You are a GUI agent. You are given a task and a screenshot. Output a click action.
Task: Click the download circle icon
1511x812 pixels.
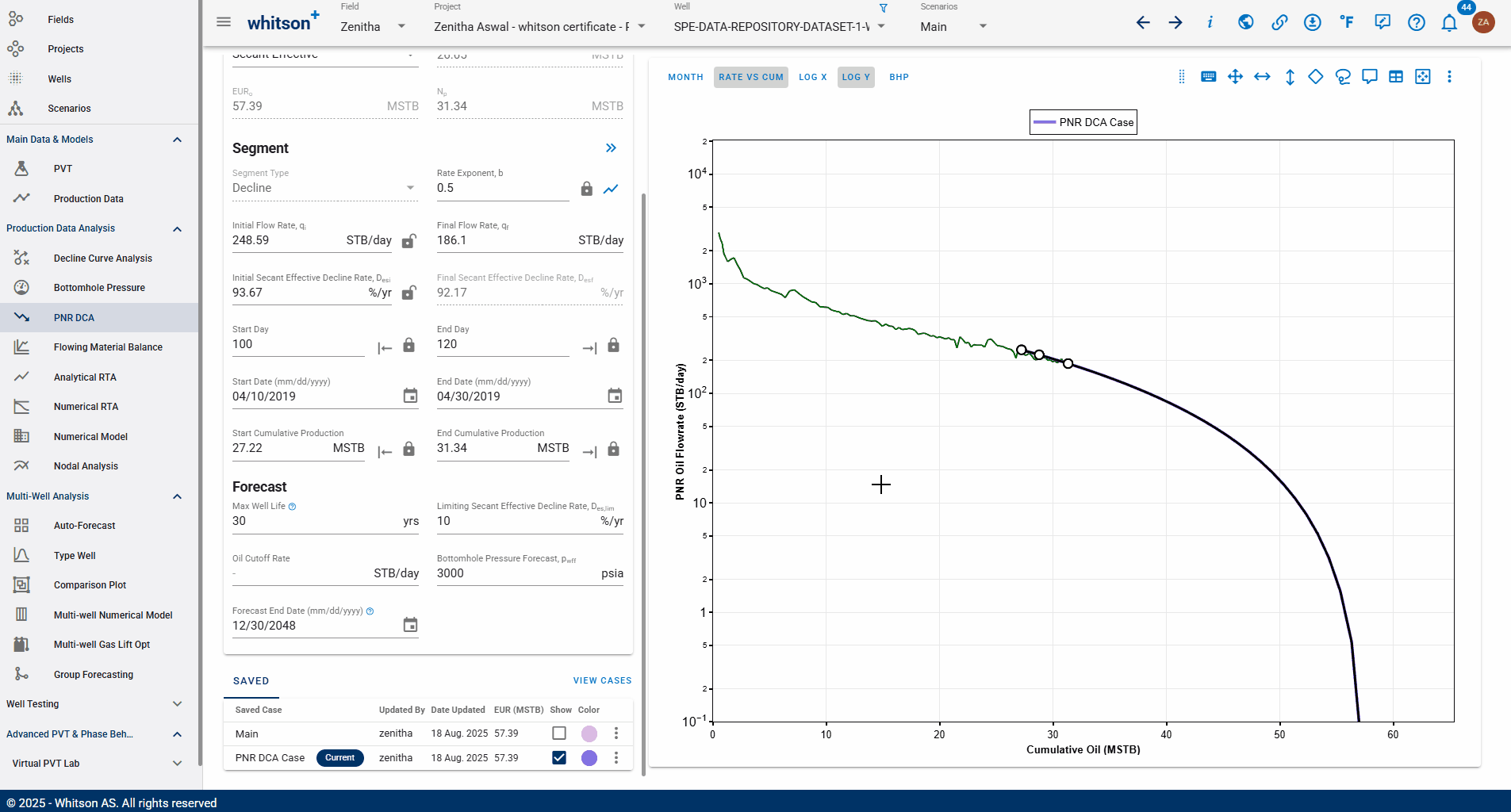1313,22
